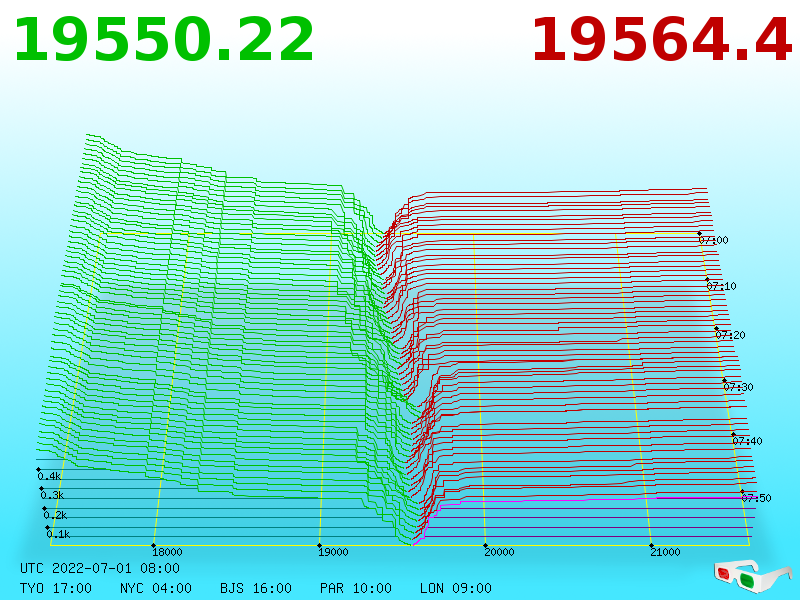Screen dimensions: 800x600
Task: Click the TYO 17:00 clock
Action: click(56, 588)
